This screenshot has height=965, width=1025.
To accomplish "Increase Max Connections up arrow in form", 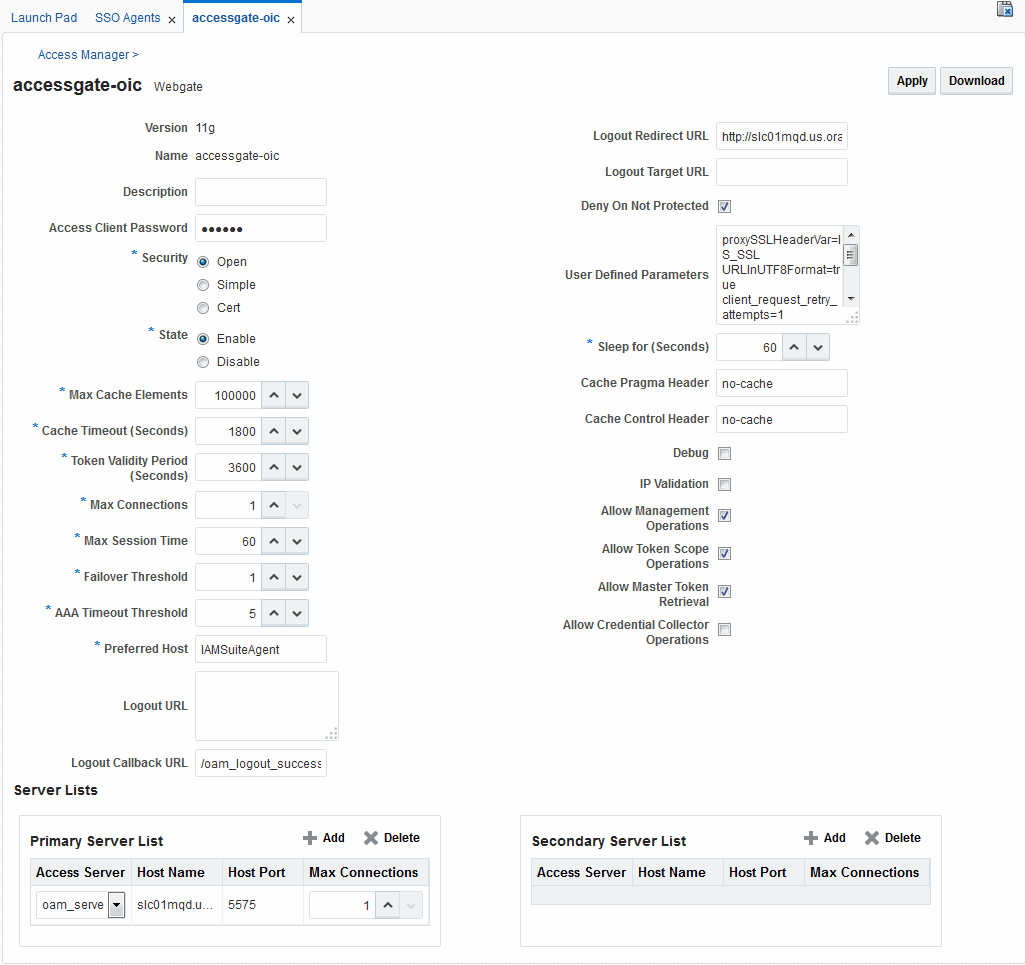I will pos(274,505).
